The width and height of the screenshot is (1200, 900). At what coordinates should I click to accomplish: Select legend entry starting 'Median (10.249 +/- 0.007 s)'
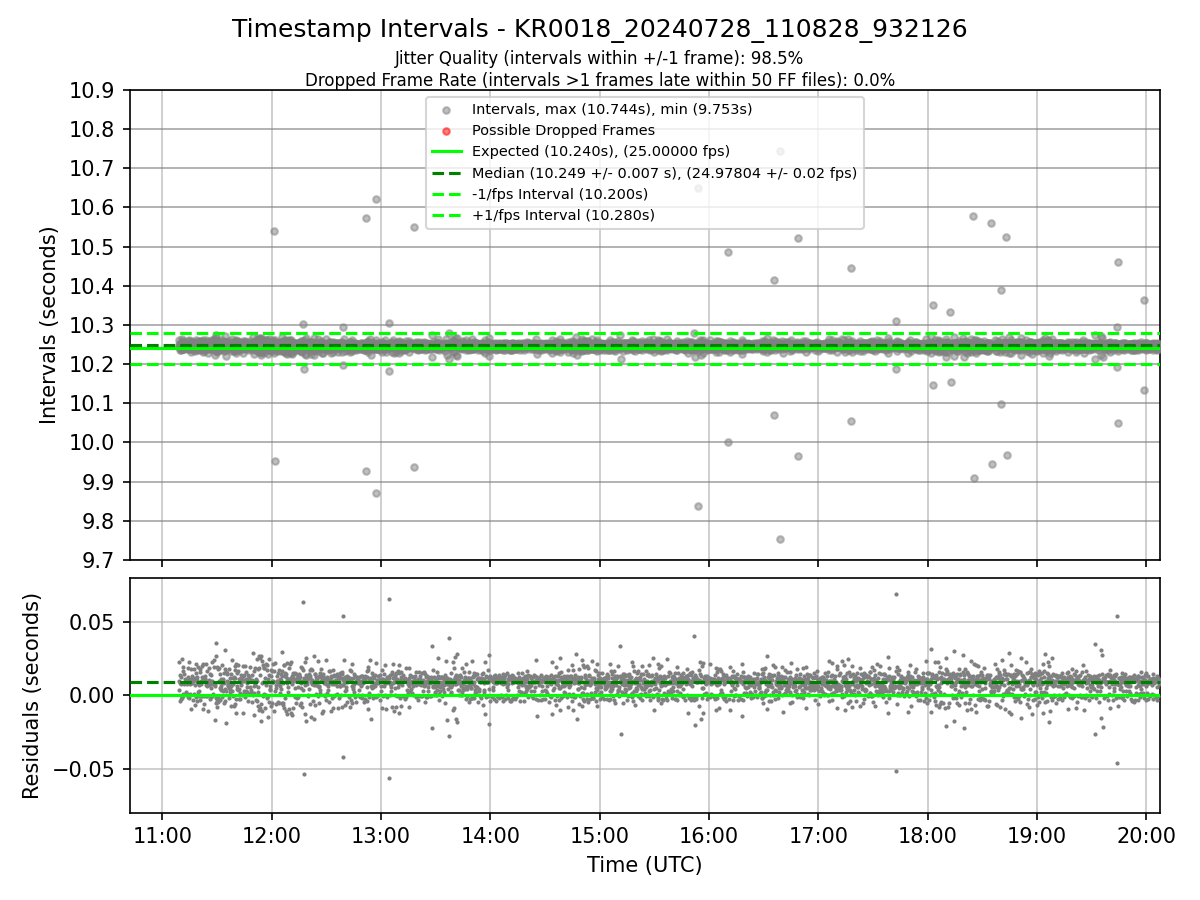click(x=664, y=173)
